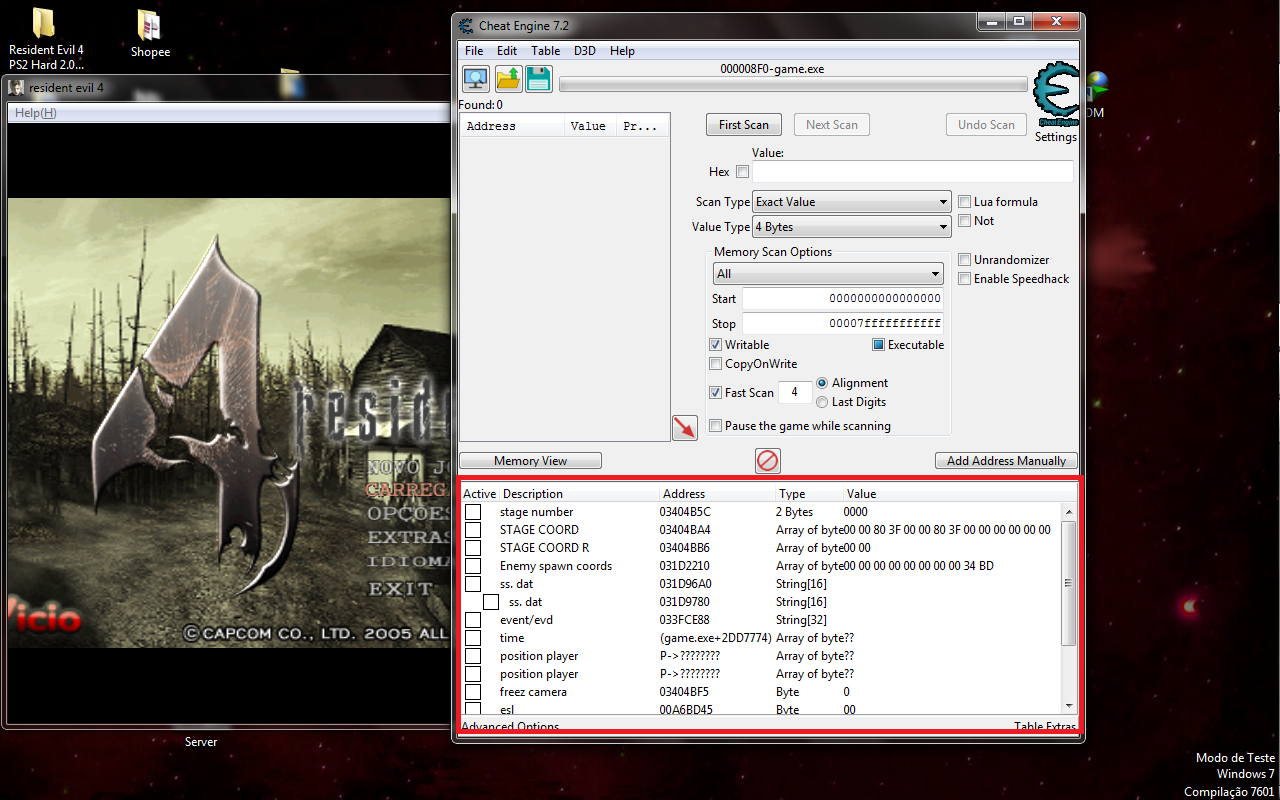Click into the scan Value input field

click(912, 172)
